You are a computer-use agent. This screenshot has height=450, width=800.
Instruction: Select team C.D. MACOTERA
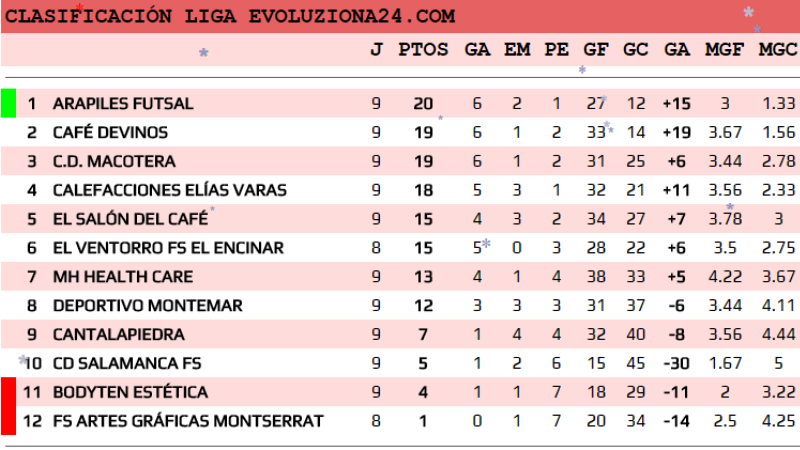click(113, 161)
